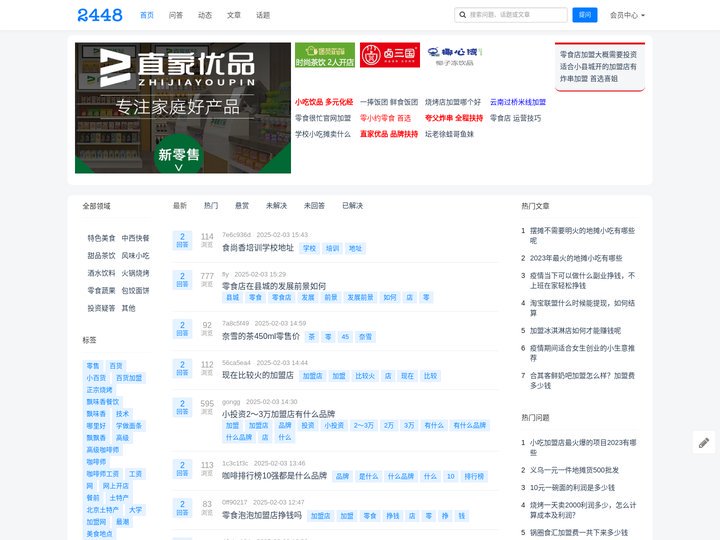This screenshot has height=540, width=720.
Task: Click the 零售 sidebar tag
Action: click(93, 366)
